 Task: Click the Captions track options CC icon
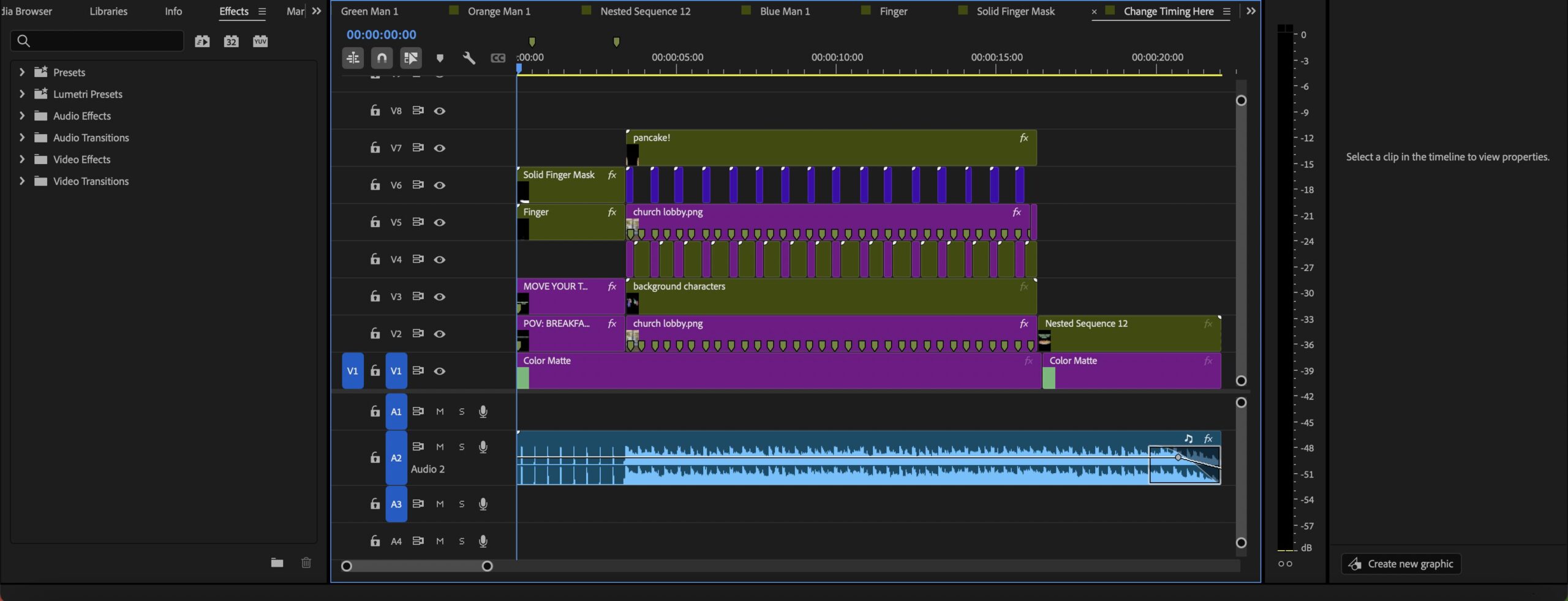point(498,58)
